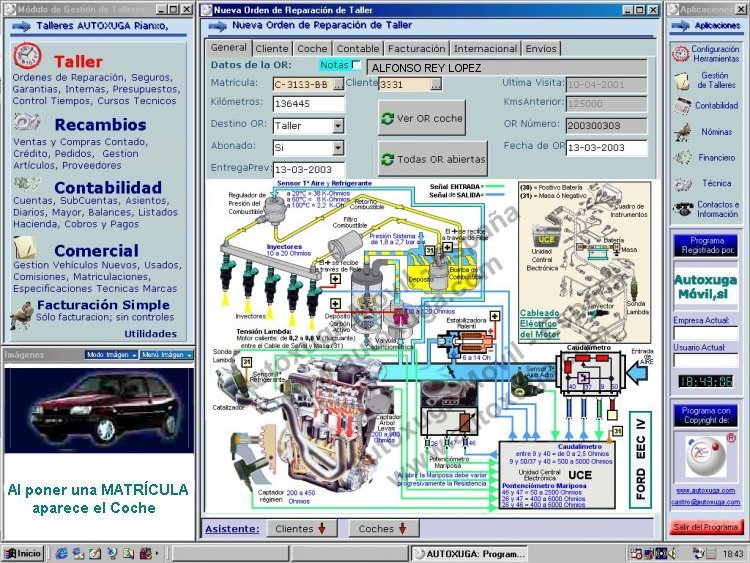Click the Técnica gears icon
The width and height of the screenshot is (750, 563).
pyautogui.click(x=683, y=184)
